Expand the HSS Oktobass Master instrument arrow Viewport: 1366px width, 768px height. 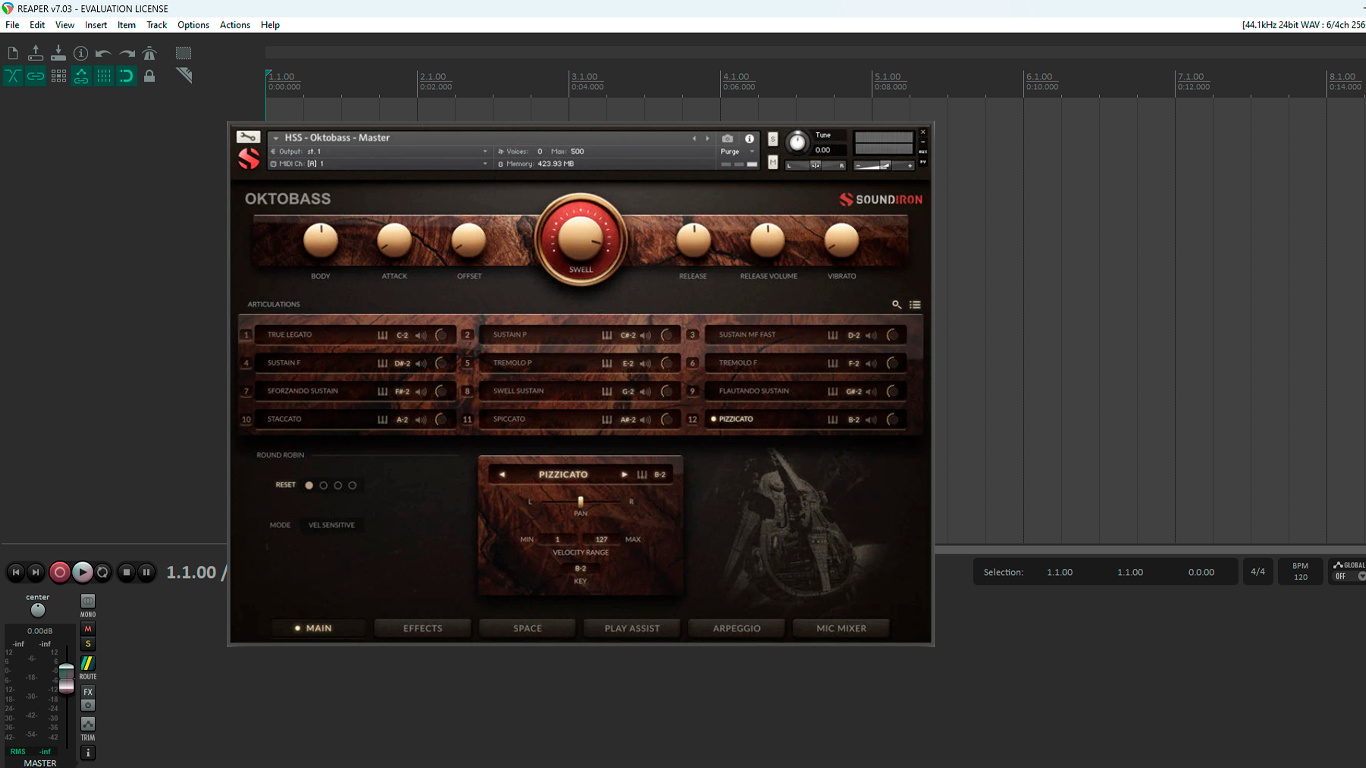[276, 138]
